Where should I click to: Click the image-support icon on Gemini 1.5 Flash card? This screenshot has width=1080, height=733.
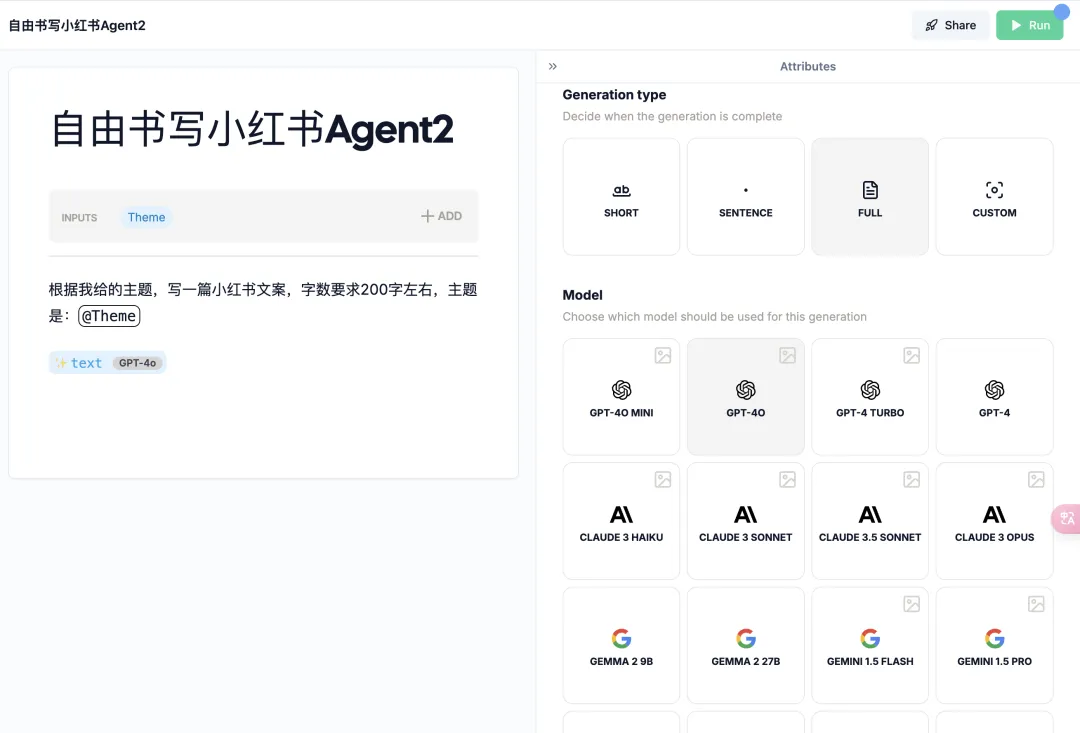[x=912, y=604]
